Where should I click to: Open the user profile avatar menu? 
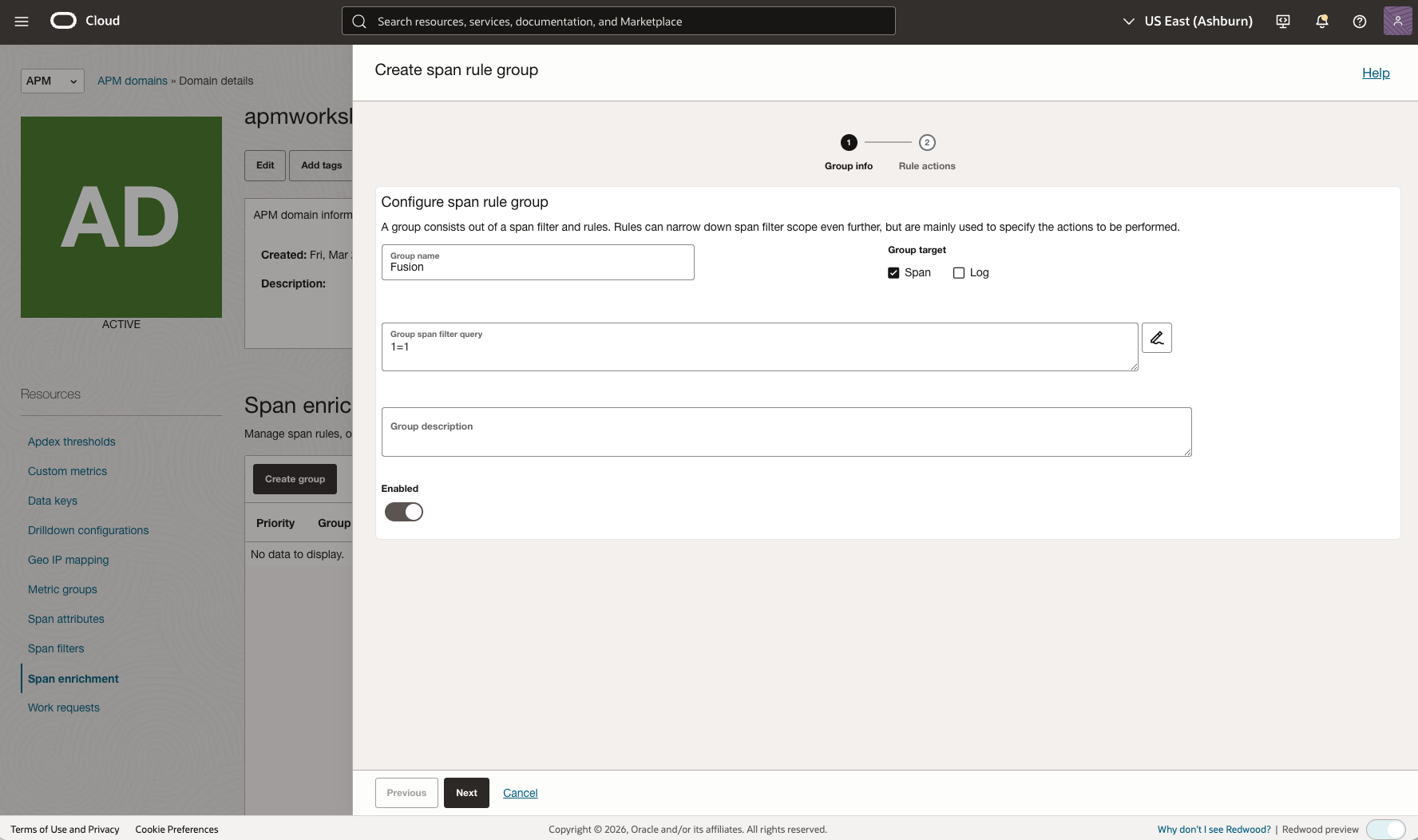pos(1397,22)
